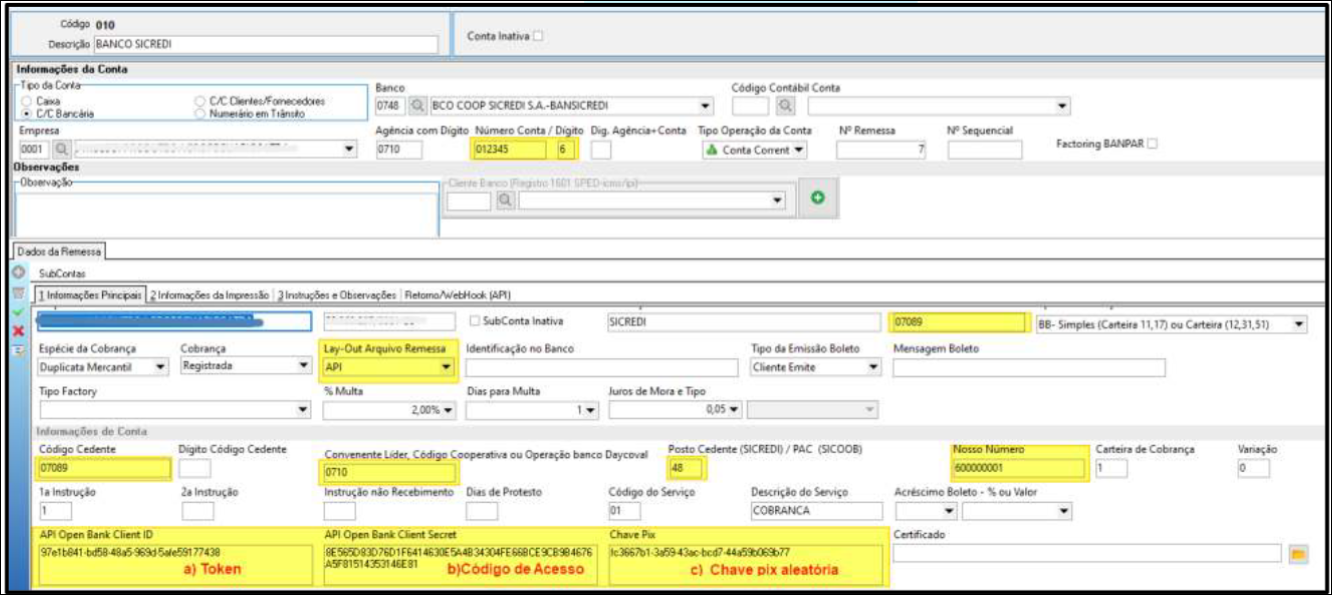Click the red X subconta icon

click(17, 330)
